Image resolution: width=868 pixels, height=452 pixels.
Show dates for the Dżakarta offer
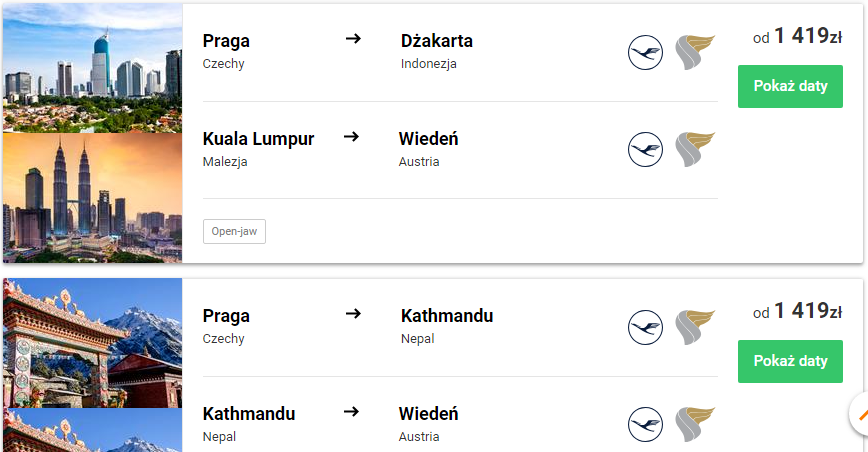coord(790,86)
